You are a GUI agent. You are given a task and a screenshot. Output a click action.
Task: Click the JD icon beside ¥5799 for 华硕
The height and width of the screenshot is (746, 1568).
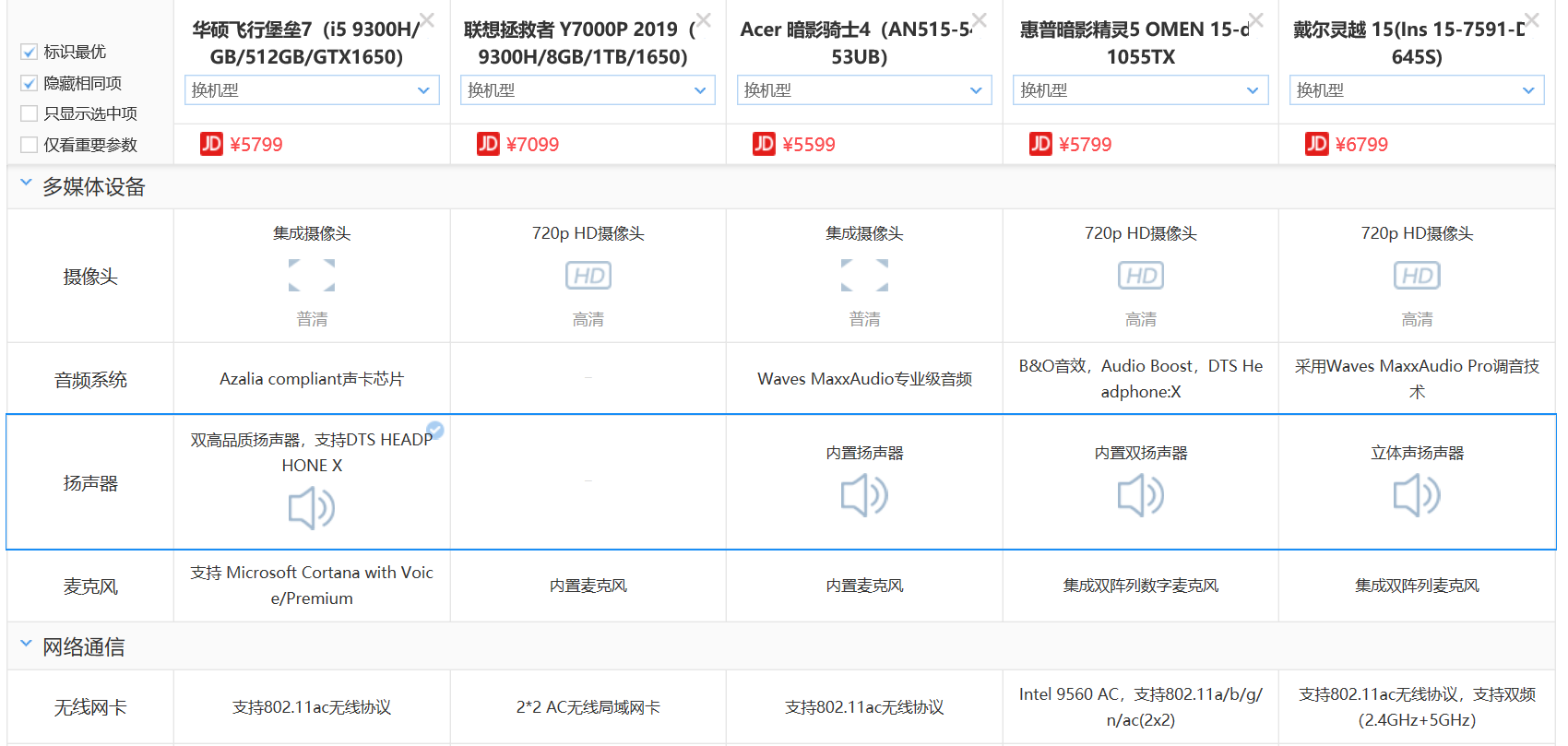[x=211, y=144]
